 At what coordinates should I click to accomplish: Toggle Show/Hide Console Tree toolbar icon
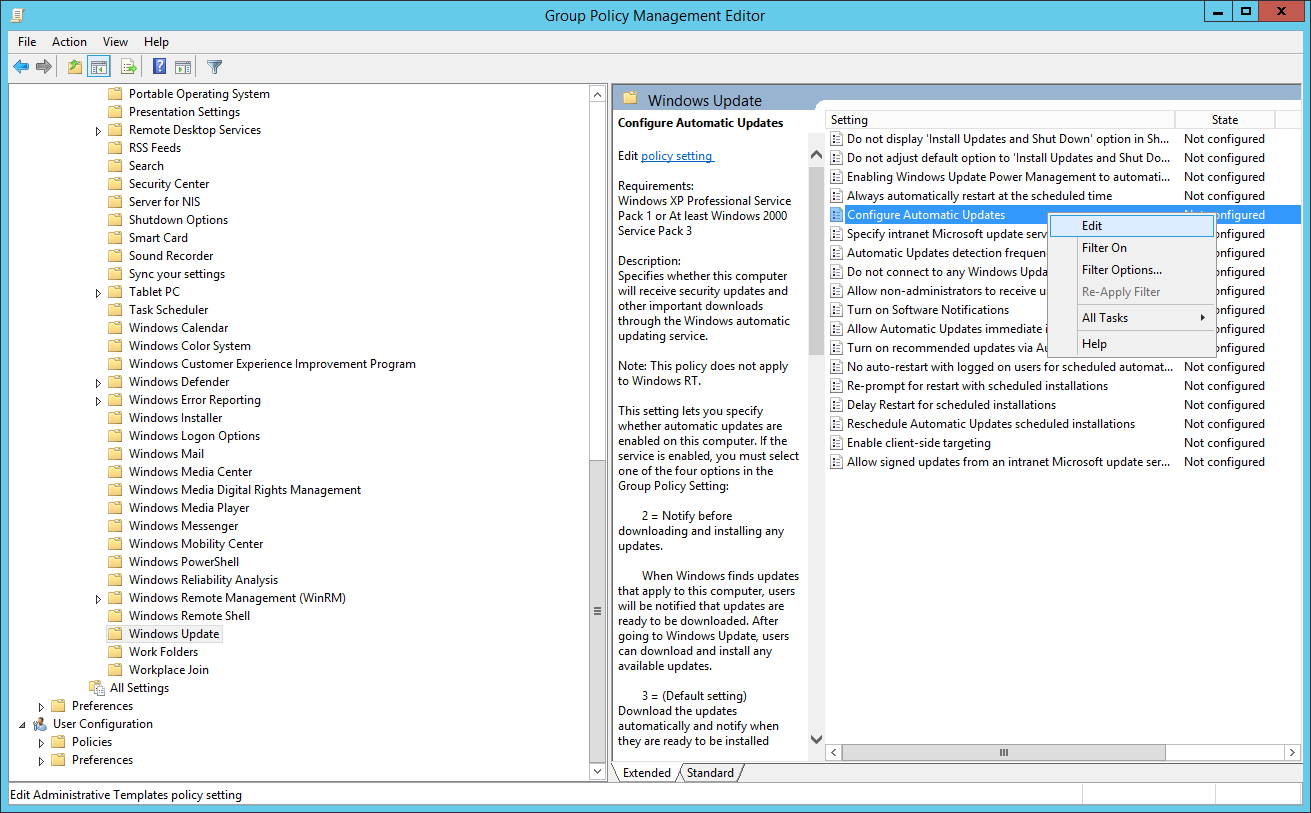[99, 67]
